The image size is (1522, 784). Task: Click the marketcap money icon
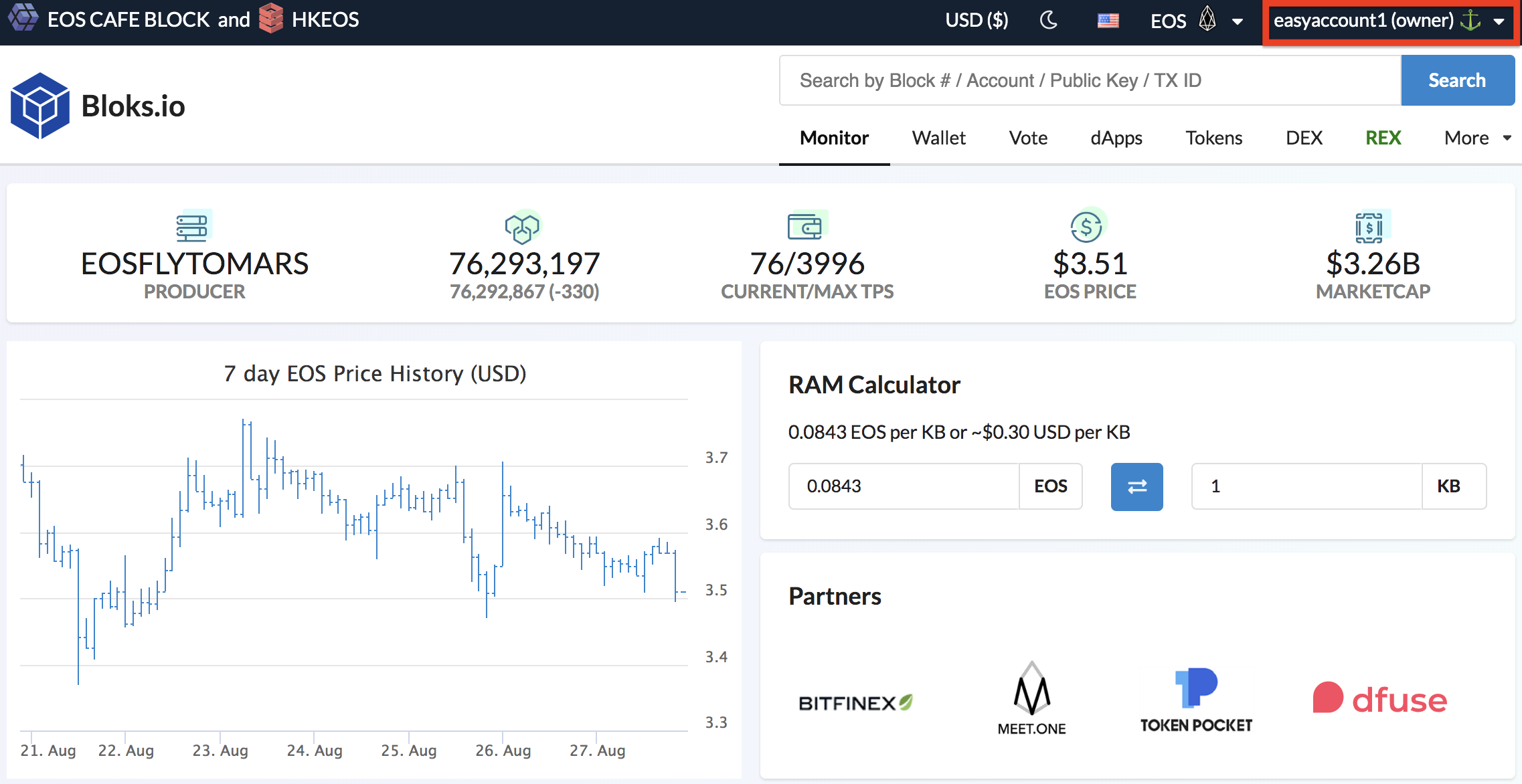click(1371, 227)
